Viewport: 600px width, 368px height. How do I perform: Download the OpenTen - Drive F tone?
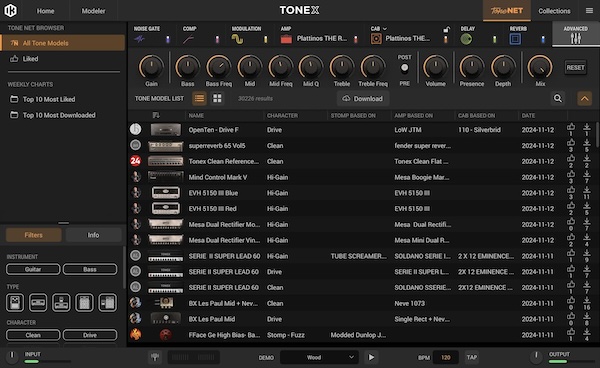coord(587,127)
